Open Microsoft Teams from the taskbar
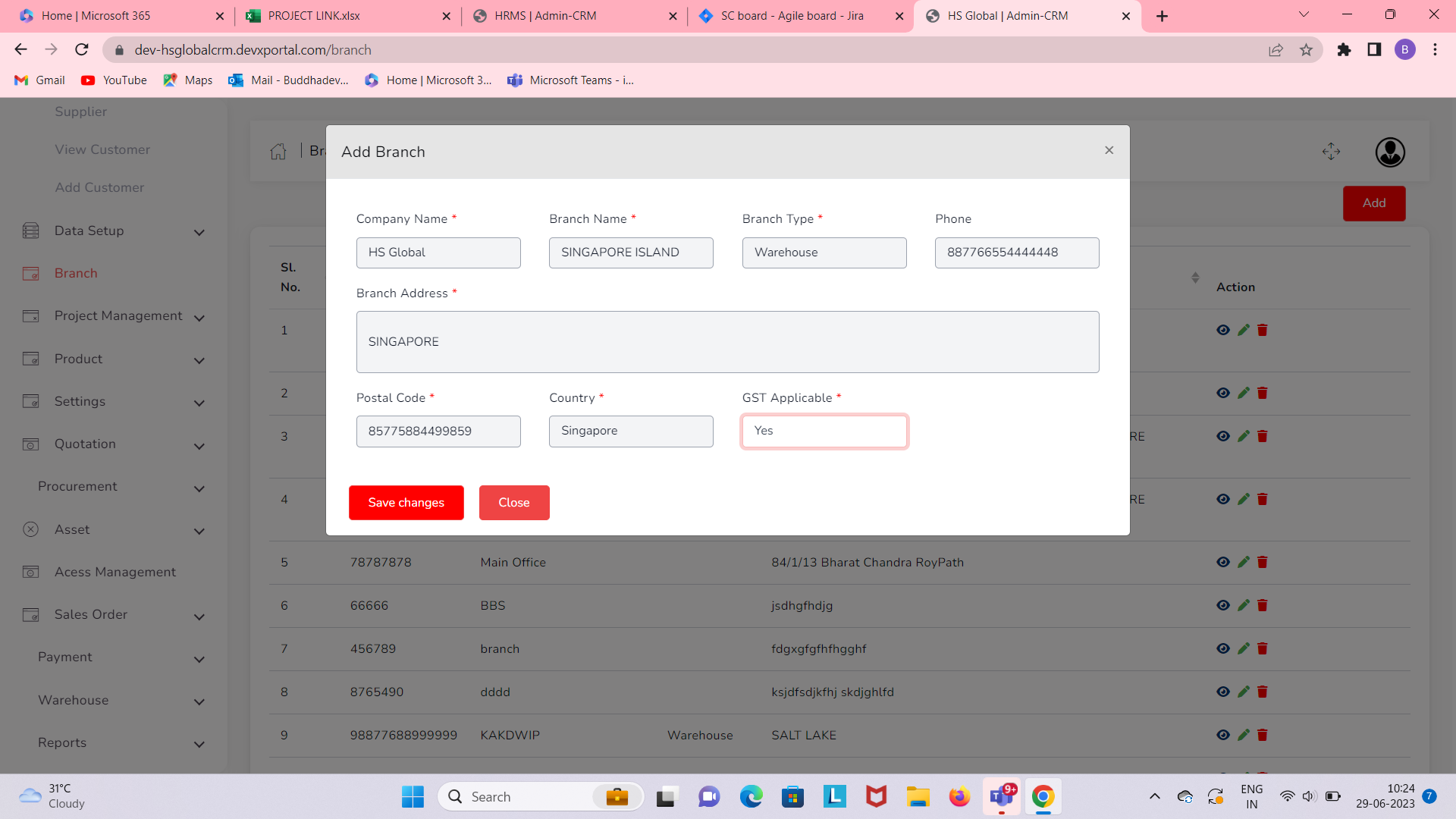 pos(1002,796)
